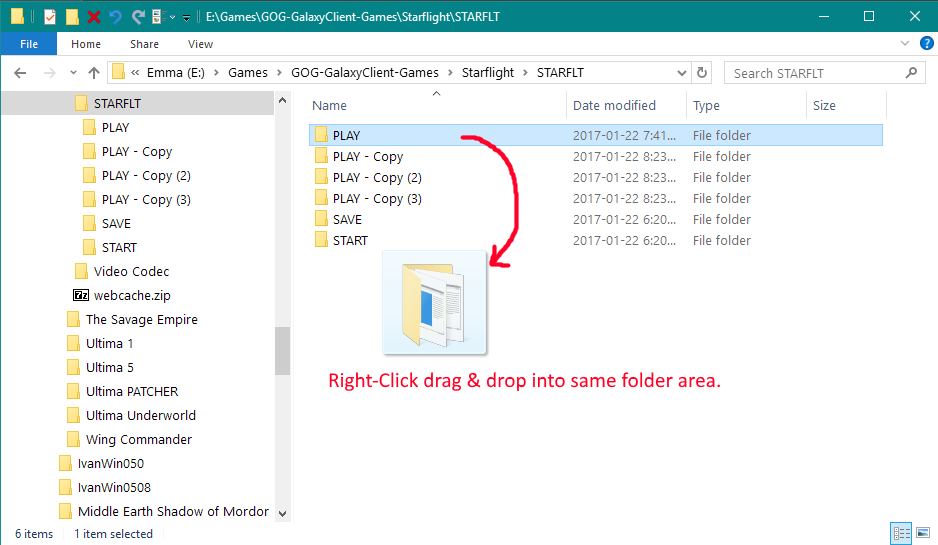Sort files by Name column
938x545 pixels.
click(x=329, y=106)
